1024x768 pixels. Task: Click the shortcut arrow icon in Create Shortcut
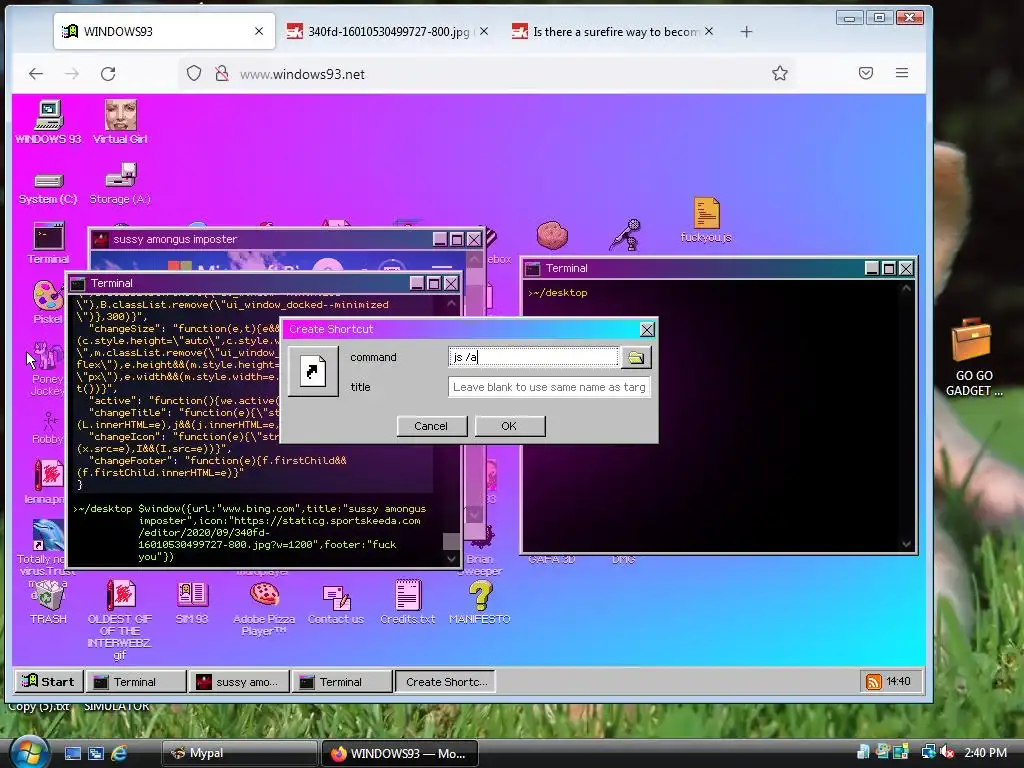click(x=313, y=372)
